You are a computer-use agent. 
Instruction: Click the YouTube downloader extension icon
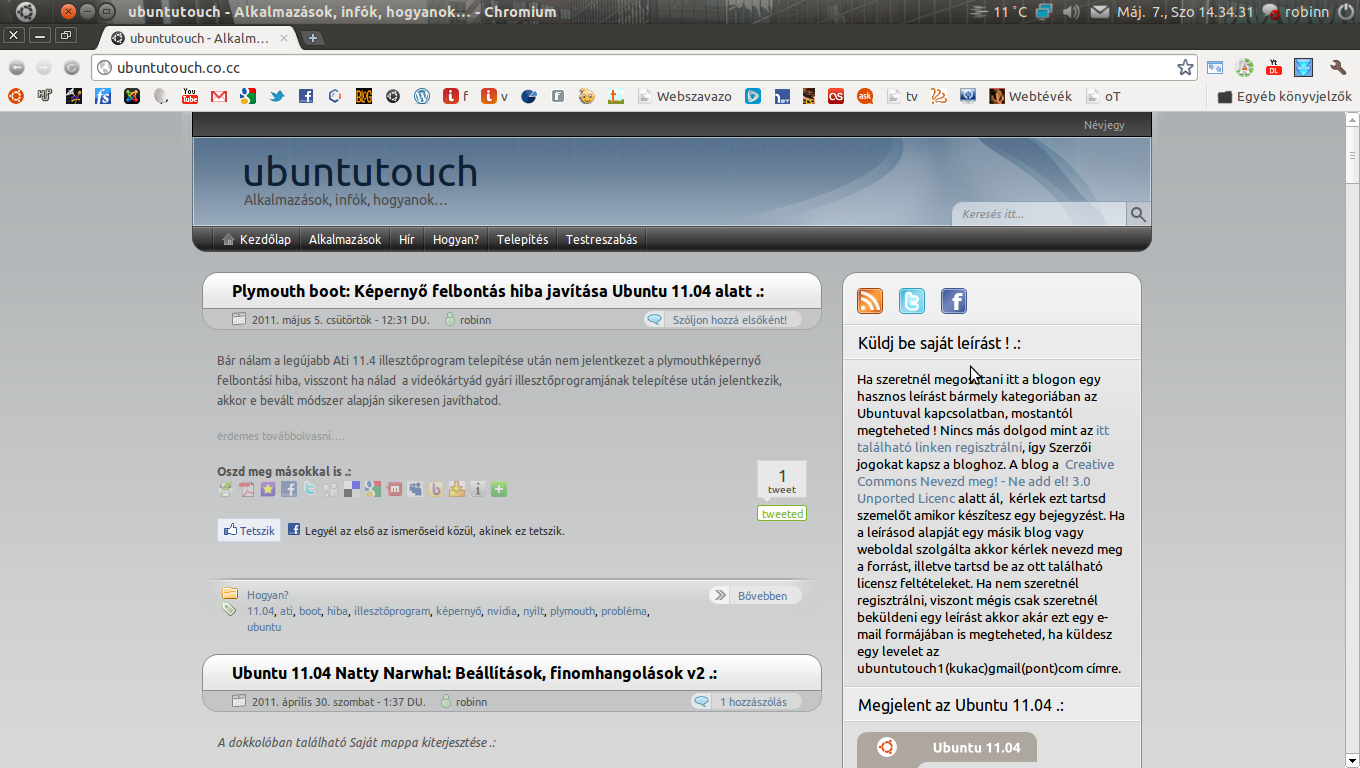[1274, 68]
